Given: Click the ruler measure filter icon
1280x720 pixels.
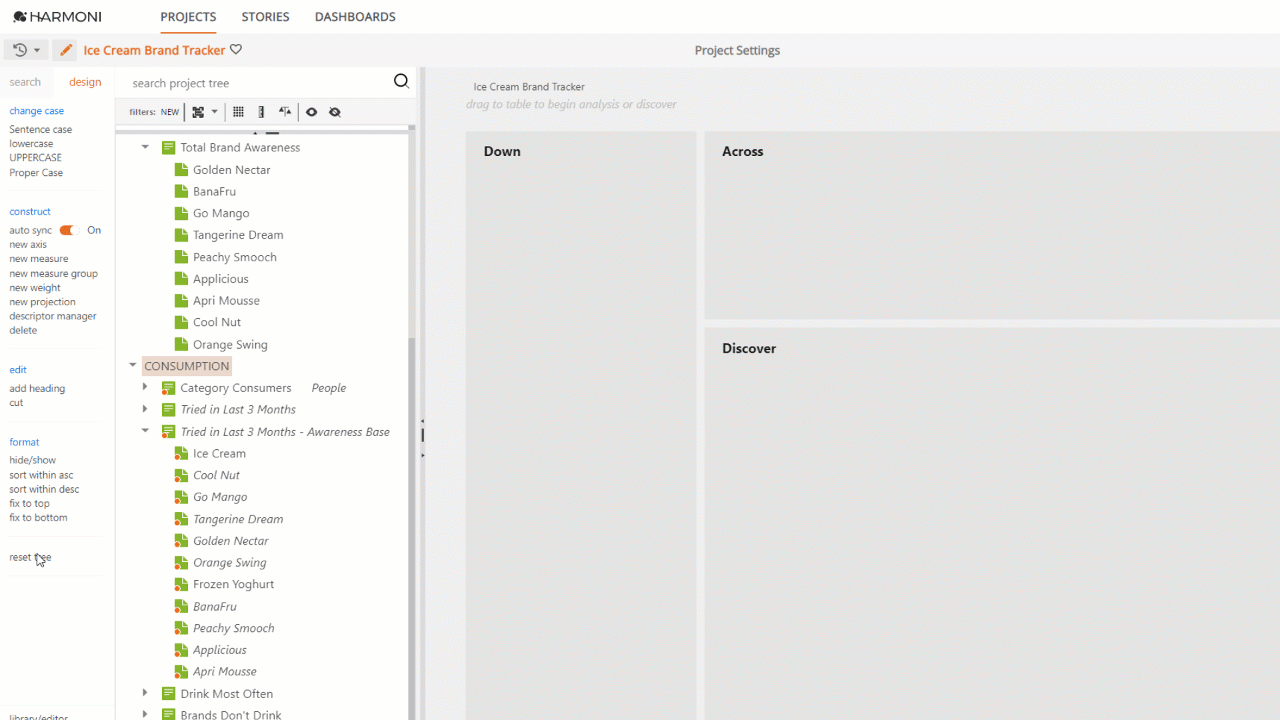Looking at the screenshot, I should point(261,112).
